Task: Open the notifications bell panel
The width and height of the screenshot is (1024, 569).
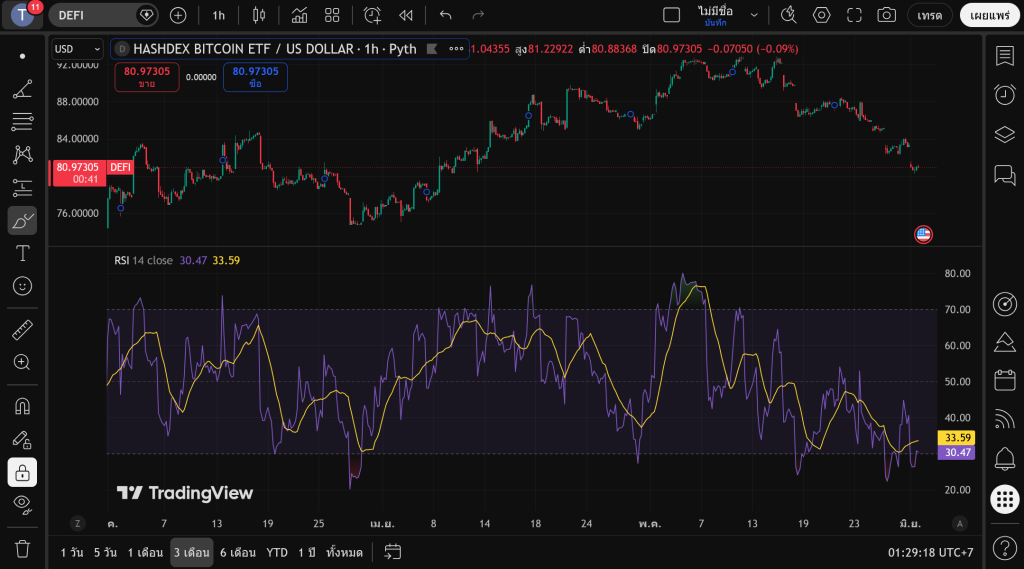Action: pyautogui.click(x=1004, y=459)
